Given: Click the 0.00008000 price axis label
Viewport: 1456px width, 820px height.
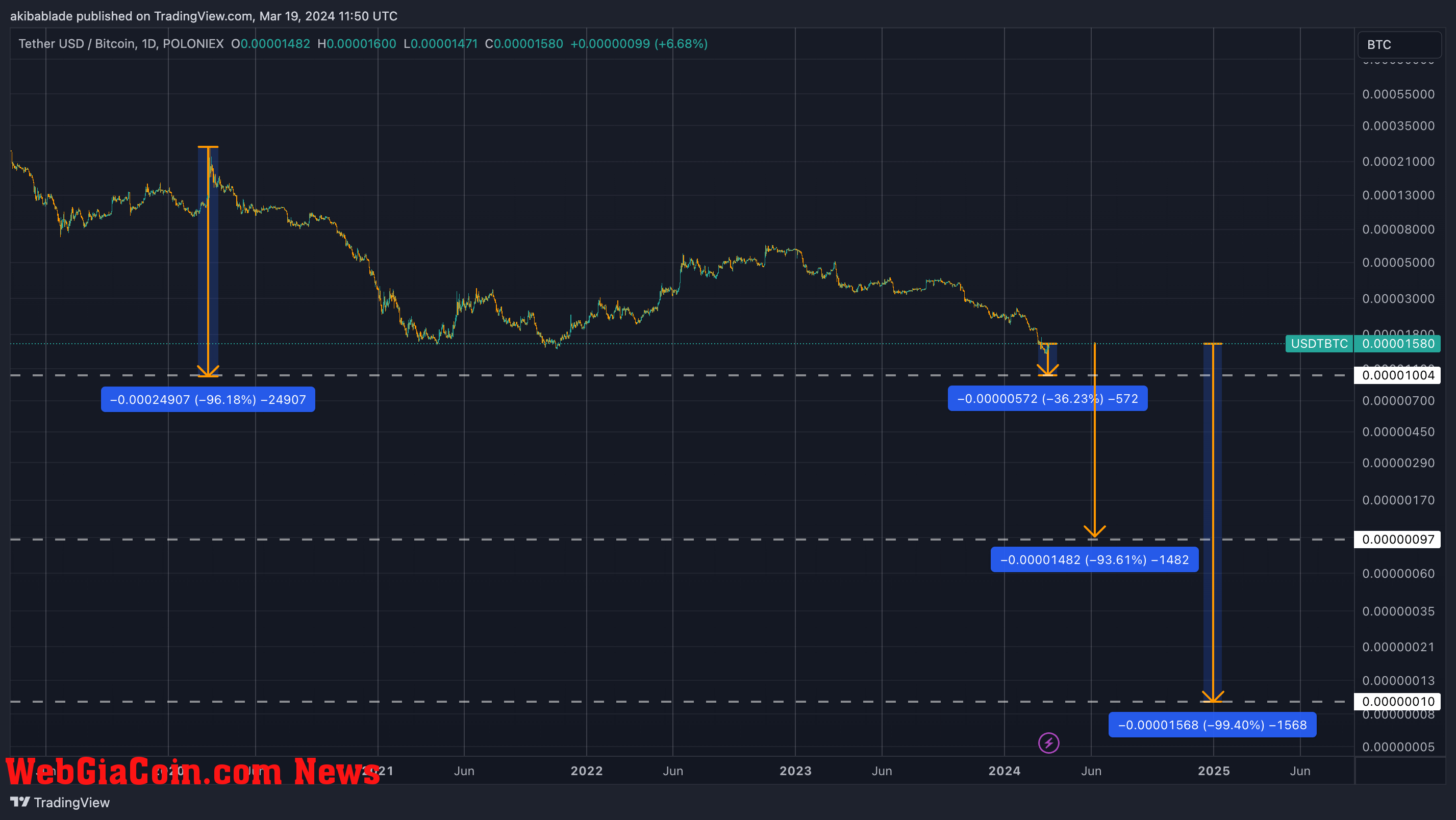Looking at the screenshot, I should pyautogui.click(x=1398, y=229).
